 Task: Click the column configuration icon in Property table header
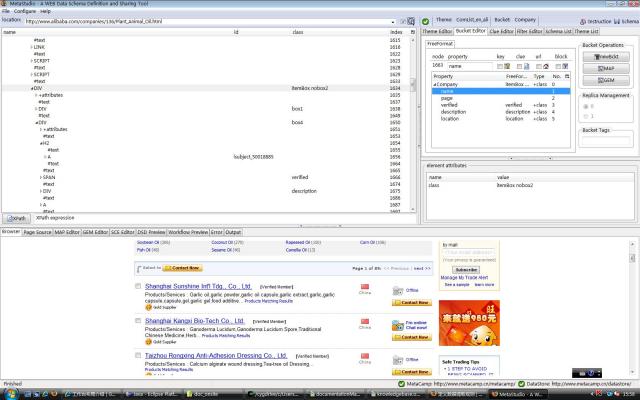click(x=567, y=76)
